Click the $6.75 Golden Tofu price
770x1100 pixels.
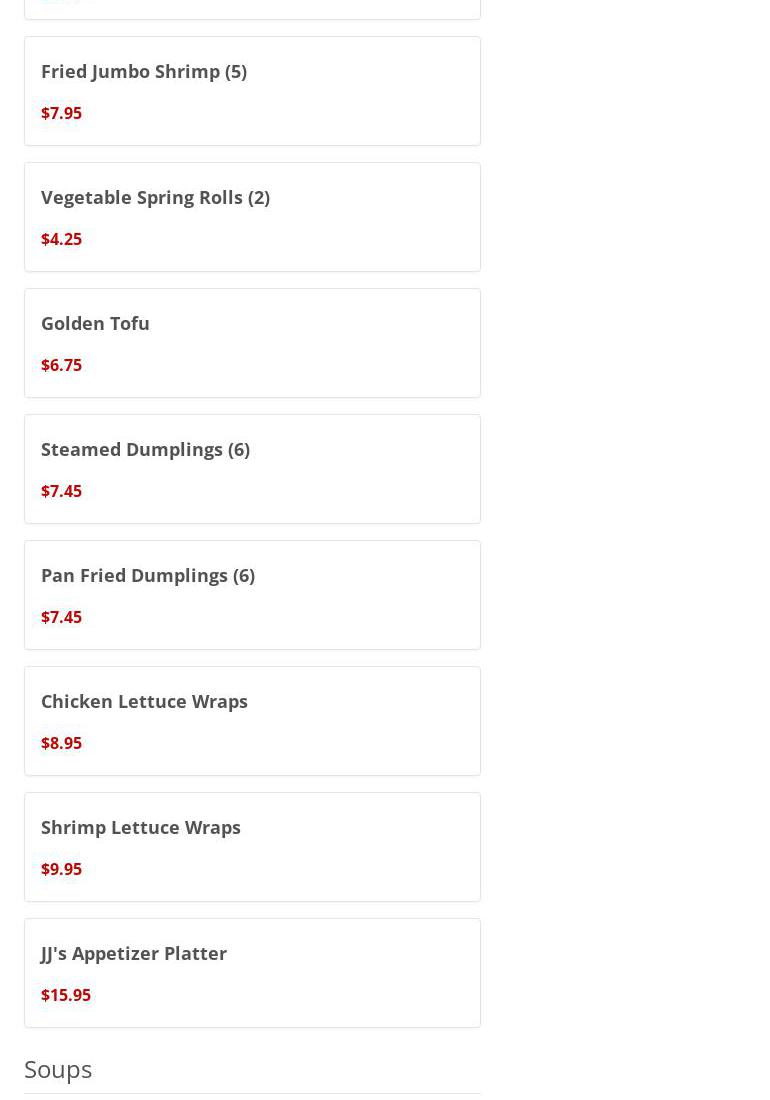(62, 365)
